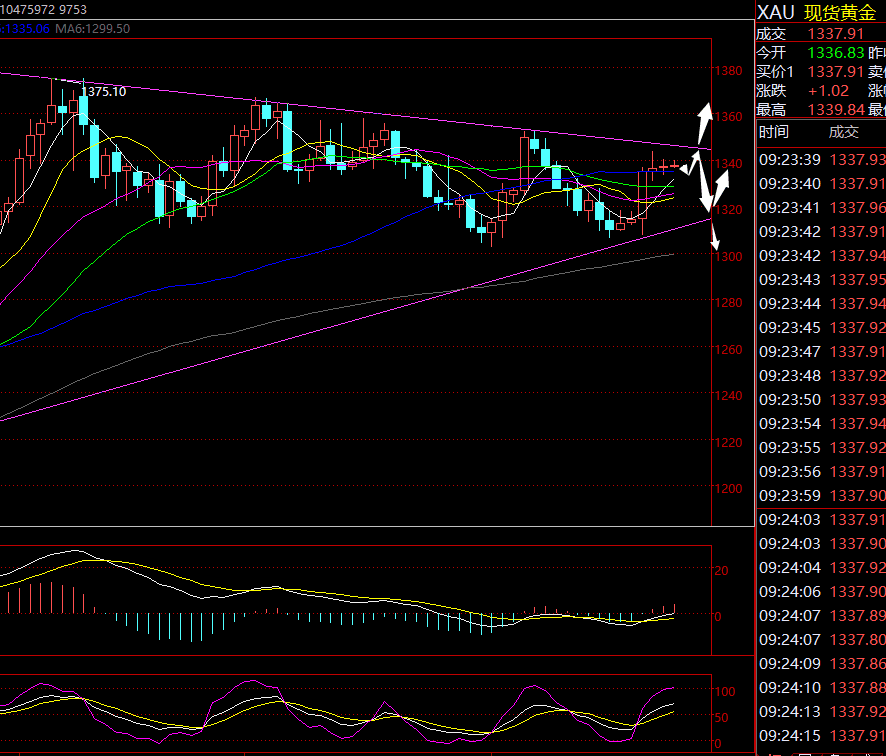Select the 09:23:59 tick row

click(x=822, y=496)
